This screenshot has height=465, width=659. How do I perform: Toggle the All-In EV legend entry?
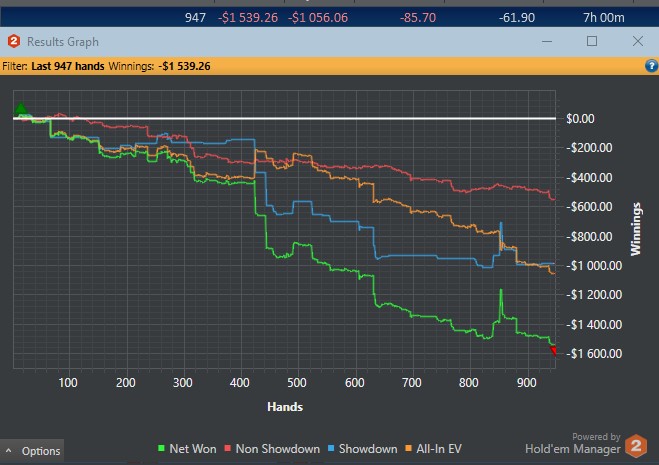pos(433,449)
